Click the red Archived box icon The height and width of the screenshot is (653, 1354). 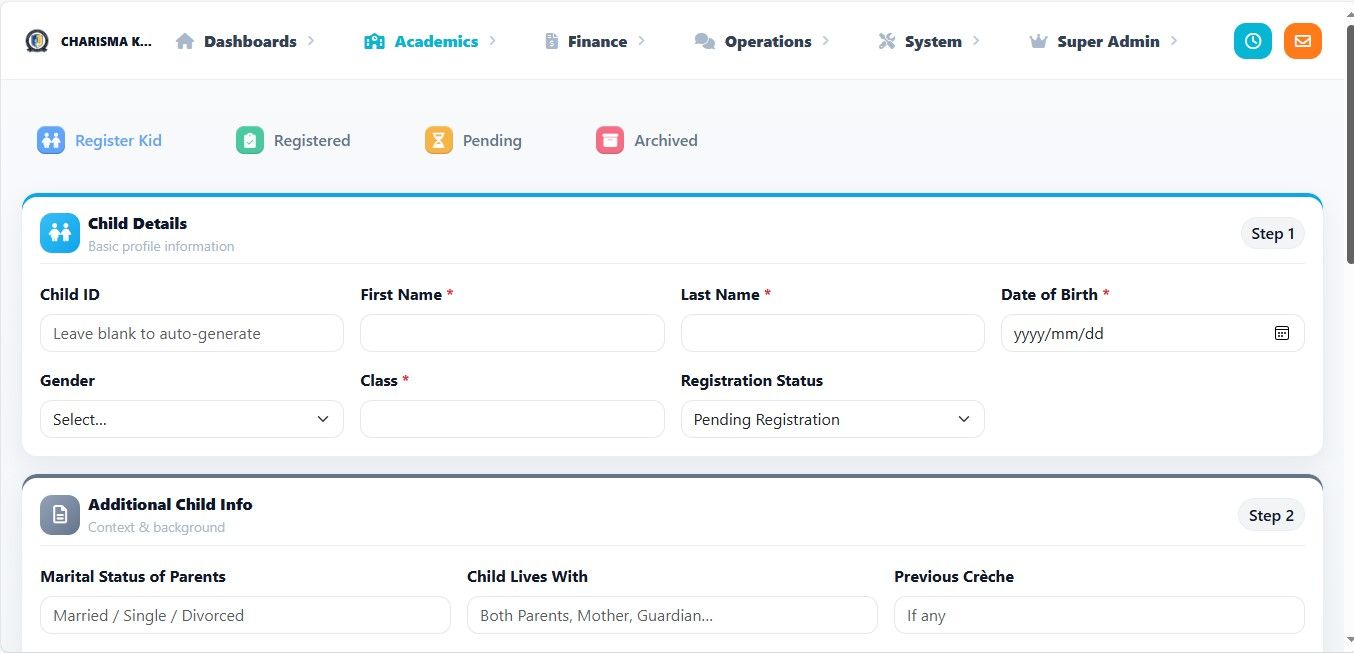610,140
